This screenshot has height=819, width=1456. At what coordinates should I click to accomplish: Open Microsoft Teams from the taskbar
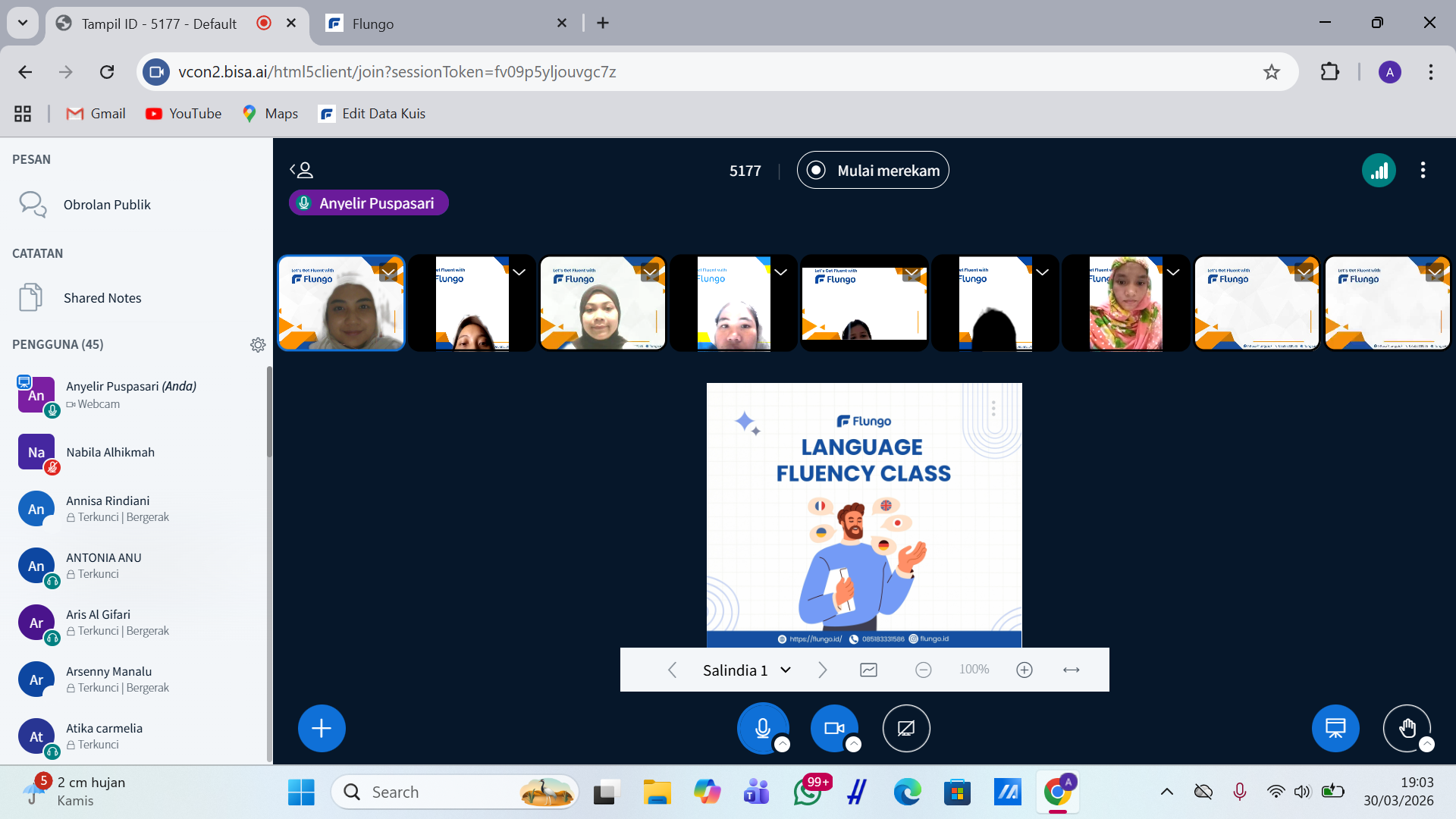point(757,792)
